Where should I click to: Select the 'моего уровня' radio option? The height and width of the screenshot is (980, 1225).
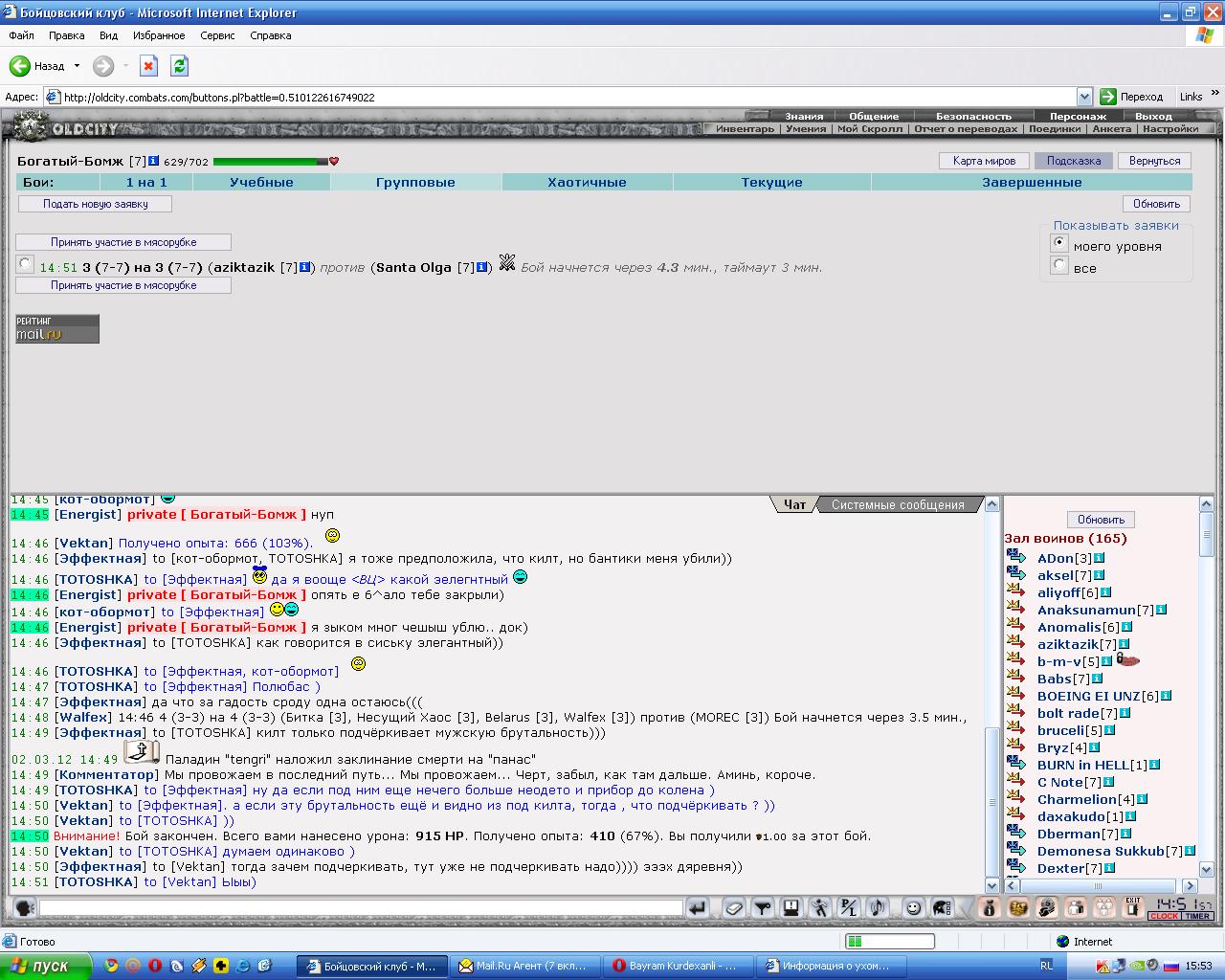point(1058,244)
